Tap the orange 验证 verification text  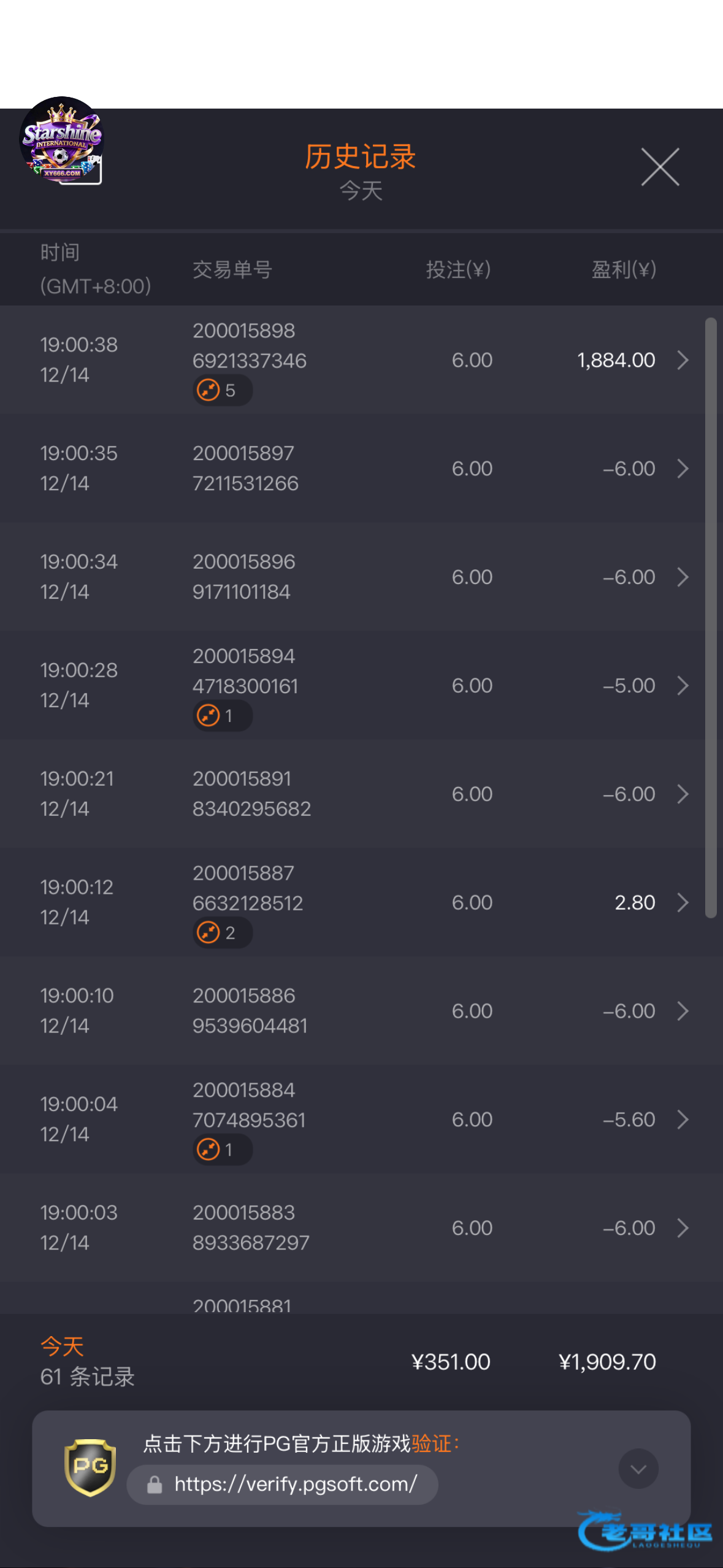[432, 1443]
